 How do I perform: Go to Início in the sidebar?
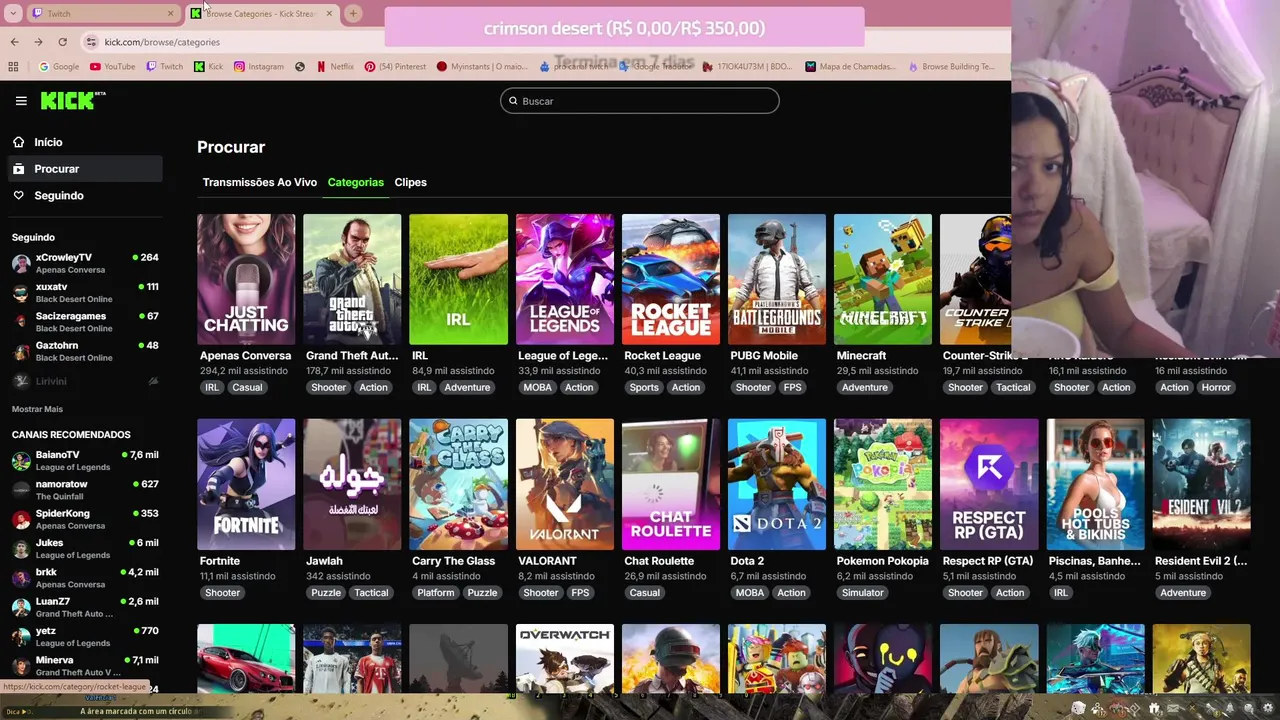click(x=84, y=142)
